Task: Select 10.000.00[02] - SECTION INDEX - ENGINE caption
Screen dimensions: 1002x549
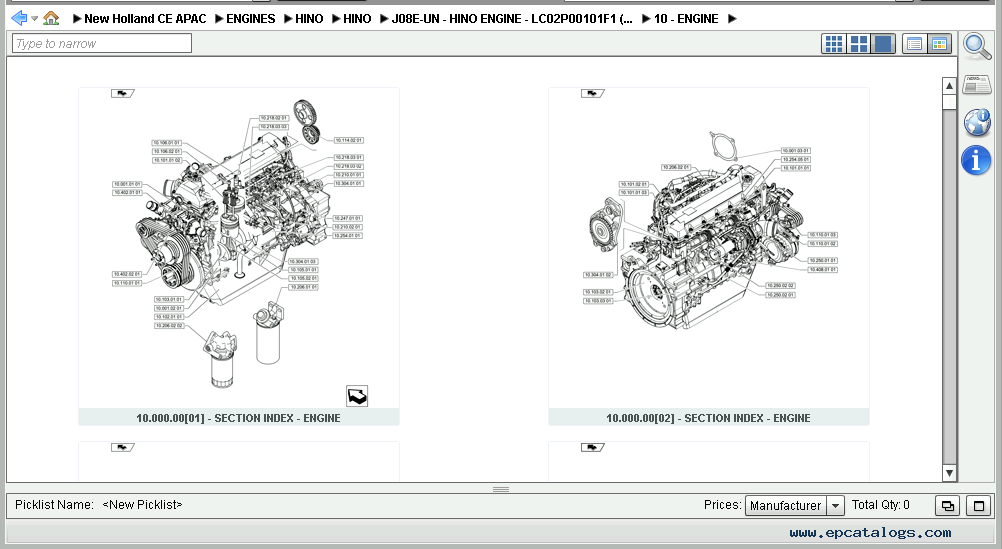Action: coord(708,418)
